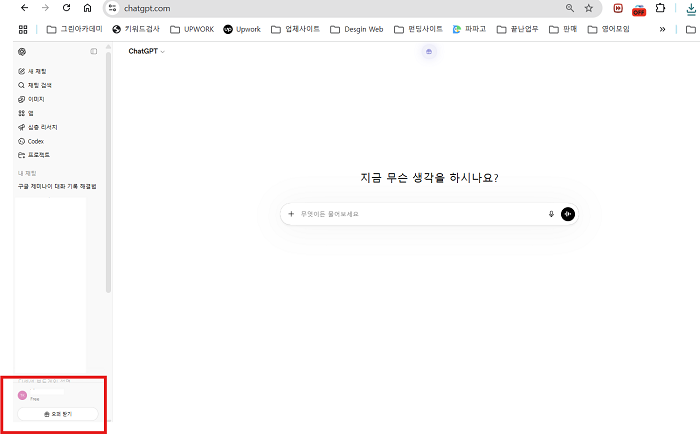Open Codex in the sidebar
This screenshot has width=700, height=434.
pos(31,141)
